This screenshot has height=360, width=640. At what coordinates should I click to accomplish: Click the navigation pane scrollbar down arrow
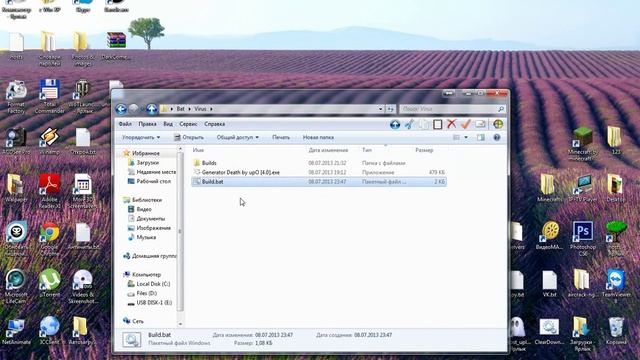click(180, 324)
